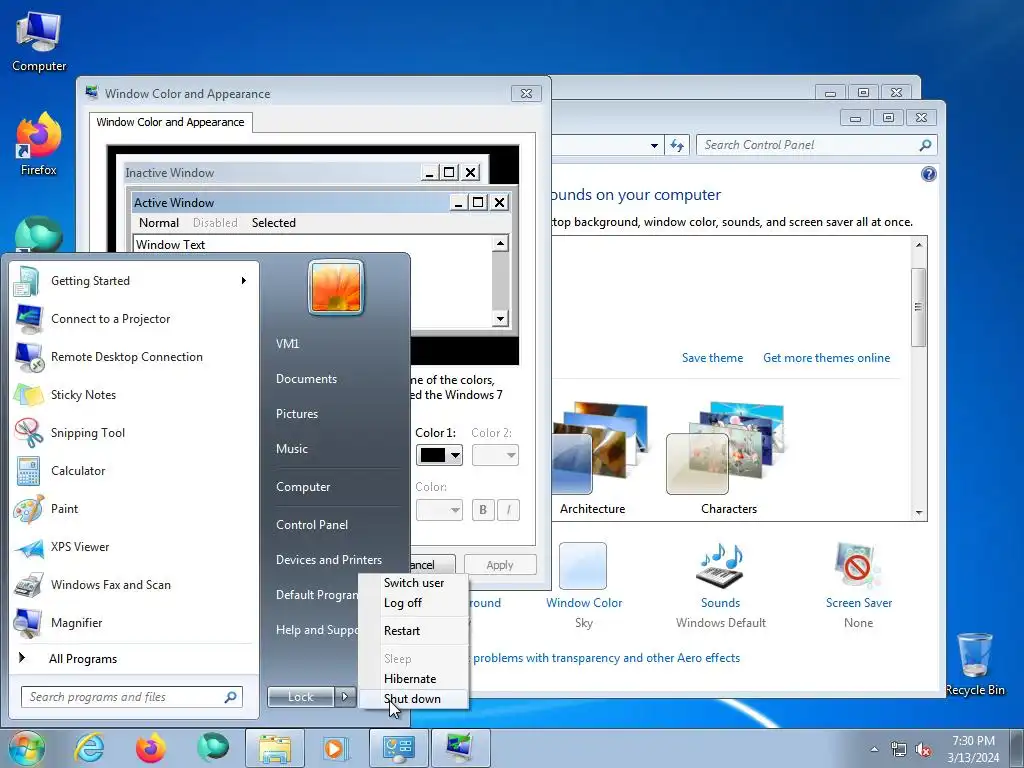Viewport: 1024px width, 768px height.
Task: Expand the Getting Started submenu arrow
Action: [x=244, y=281]
